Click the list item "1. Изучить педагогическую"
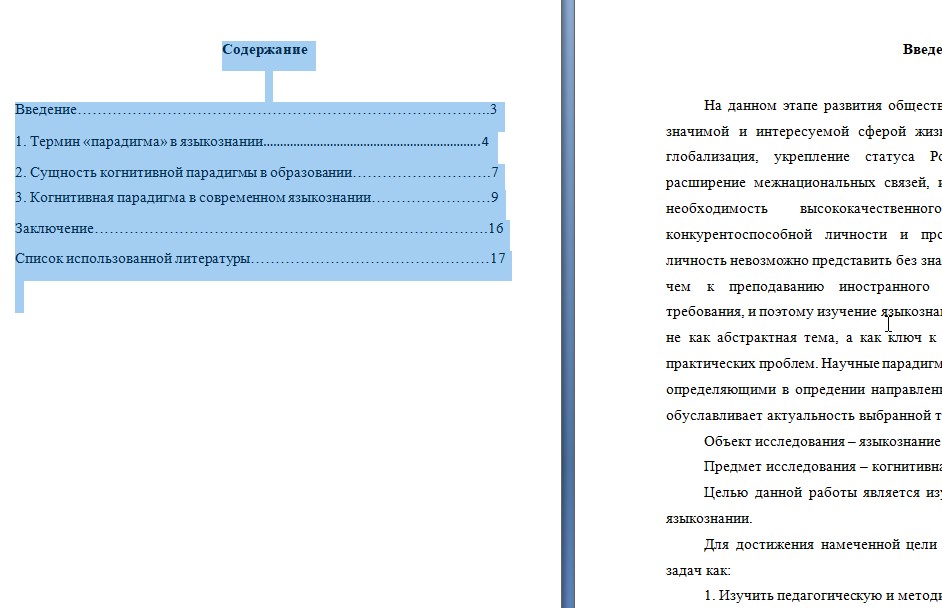Screen dimensions: 942x608 tap(820, 596)
